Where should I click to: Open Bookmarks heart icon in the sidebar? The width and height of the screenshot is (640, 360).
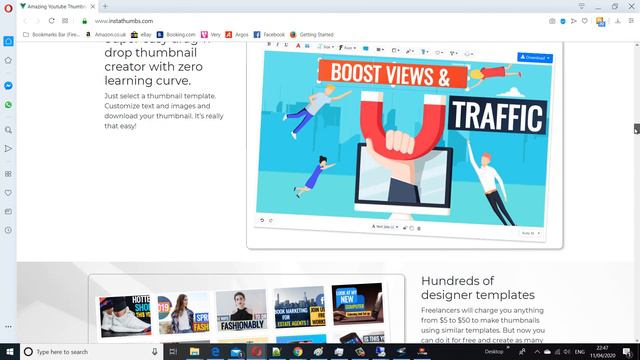click(x=8, y=193)
